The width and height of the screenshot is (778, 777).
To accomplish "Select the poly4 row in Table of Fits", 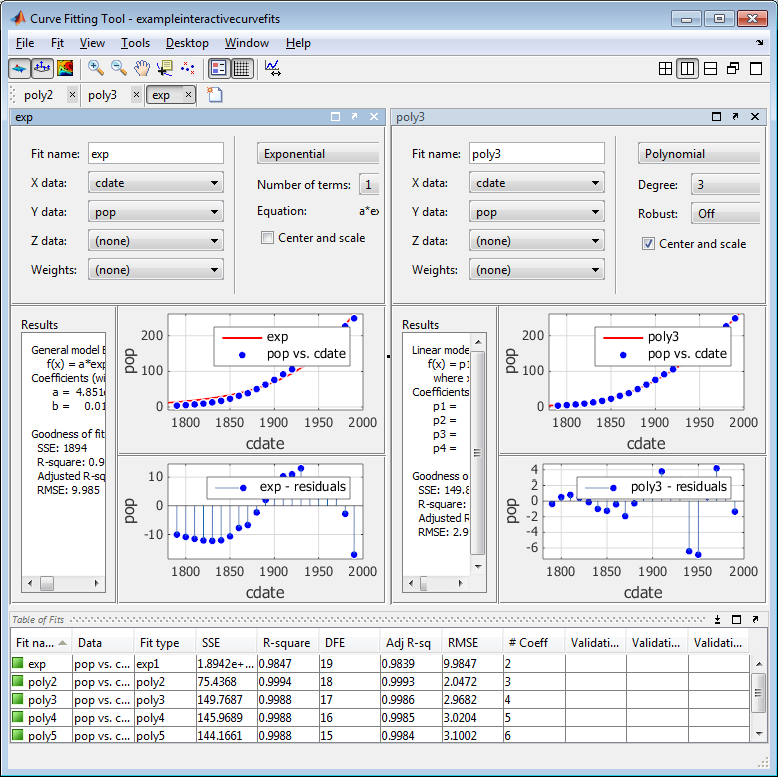I will [380, 717].
